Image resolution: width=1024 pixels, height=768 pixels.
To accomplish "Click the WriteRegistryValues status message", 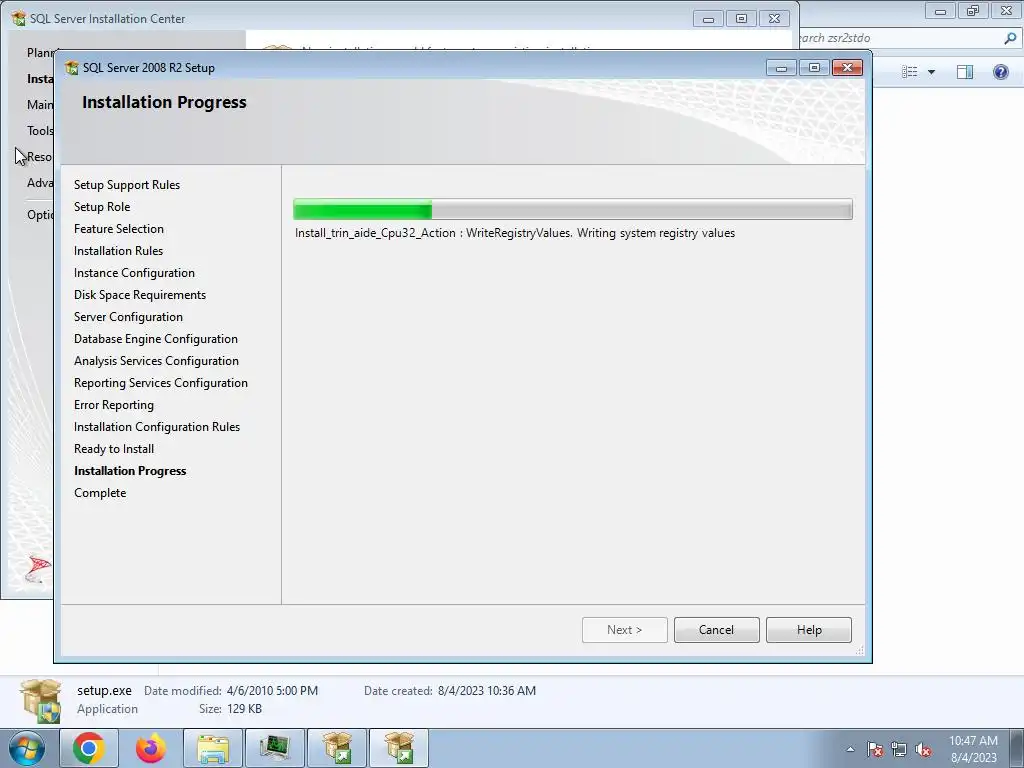I will (515, 233).
